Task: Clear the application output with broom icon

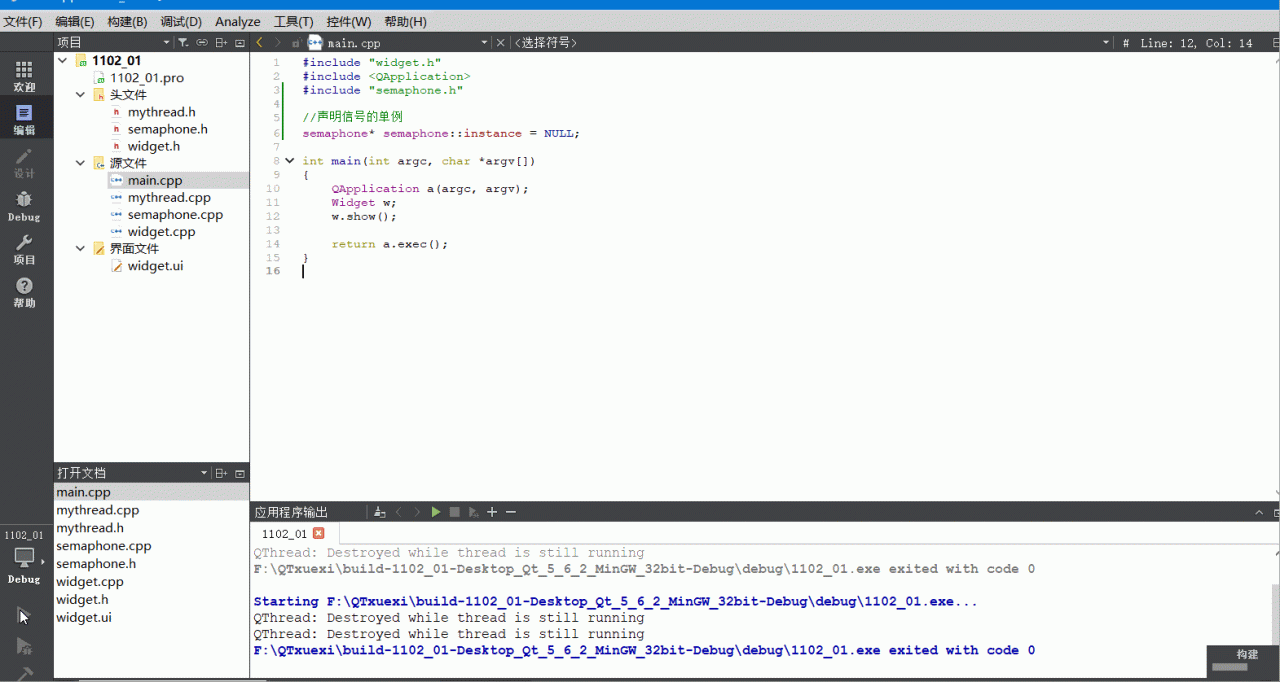Action: (379, 512)
